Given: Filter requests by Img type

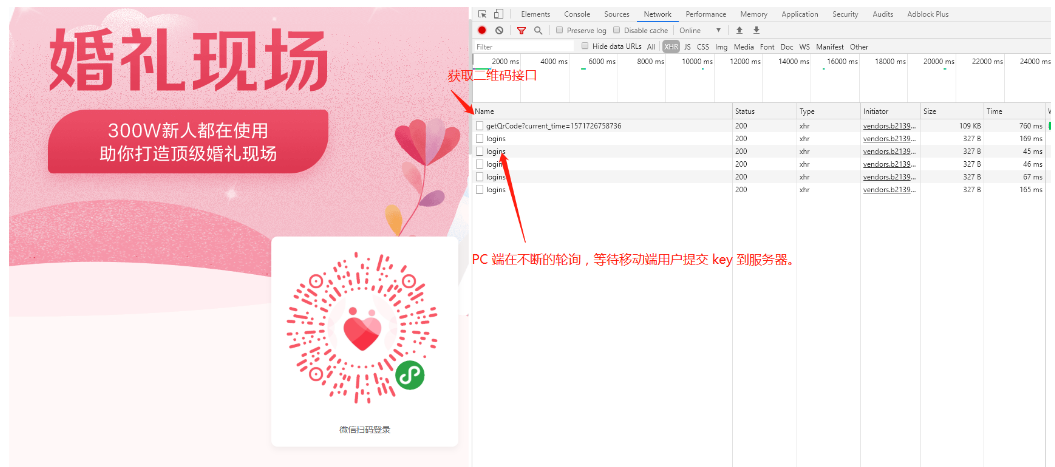Looking at the screenshot, I should click(x=721, y=47).
